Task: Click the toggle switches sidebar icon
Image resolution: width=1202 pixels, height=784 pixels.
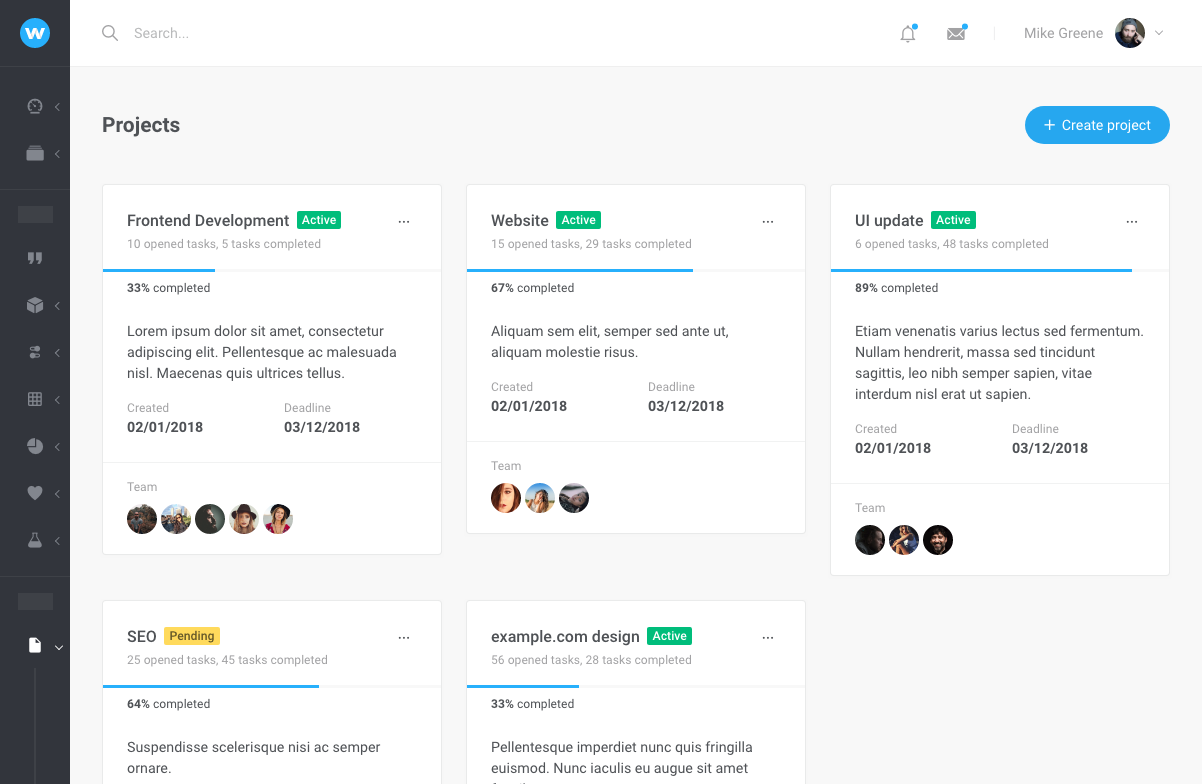Action: 35,352
